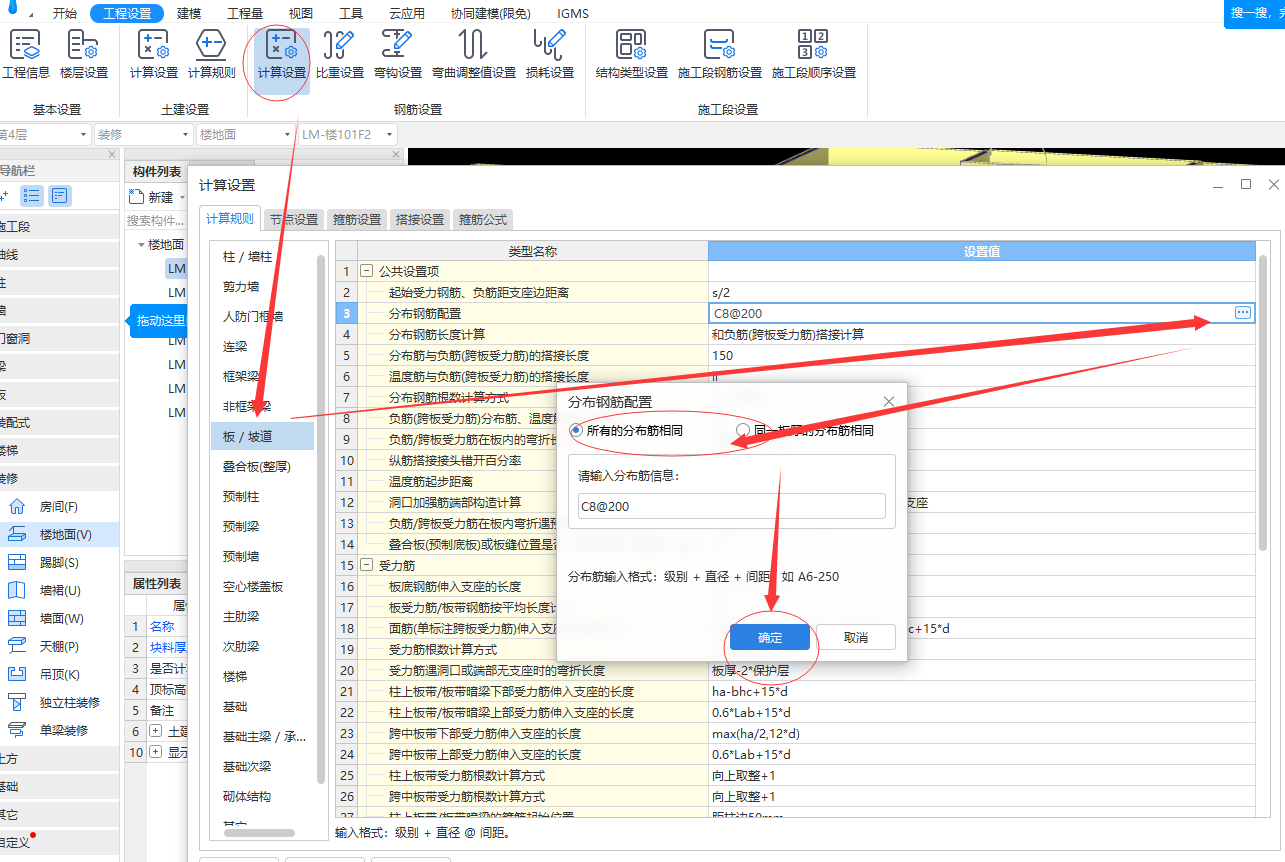Image resolution: width=1285 pixels, height=862 pixels.
Task: Select 吊顶(K) in the navigation panel
Action: click(60, 675)
